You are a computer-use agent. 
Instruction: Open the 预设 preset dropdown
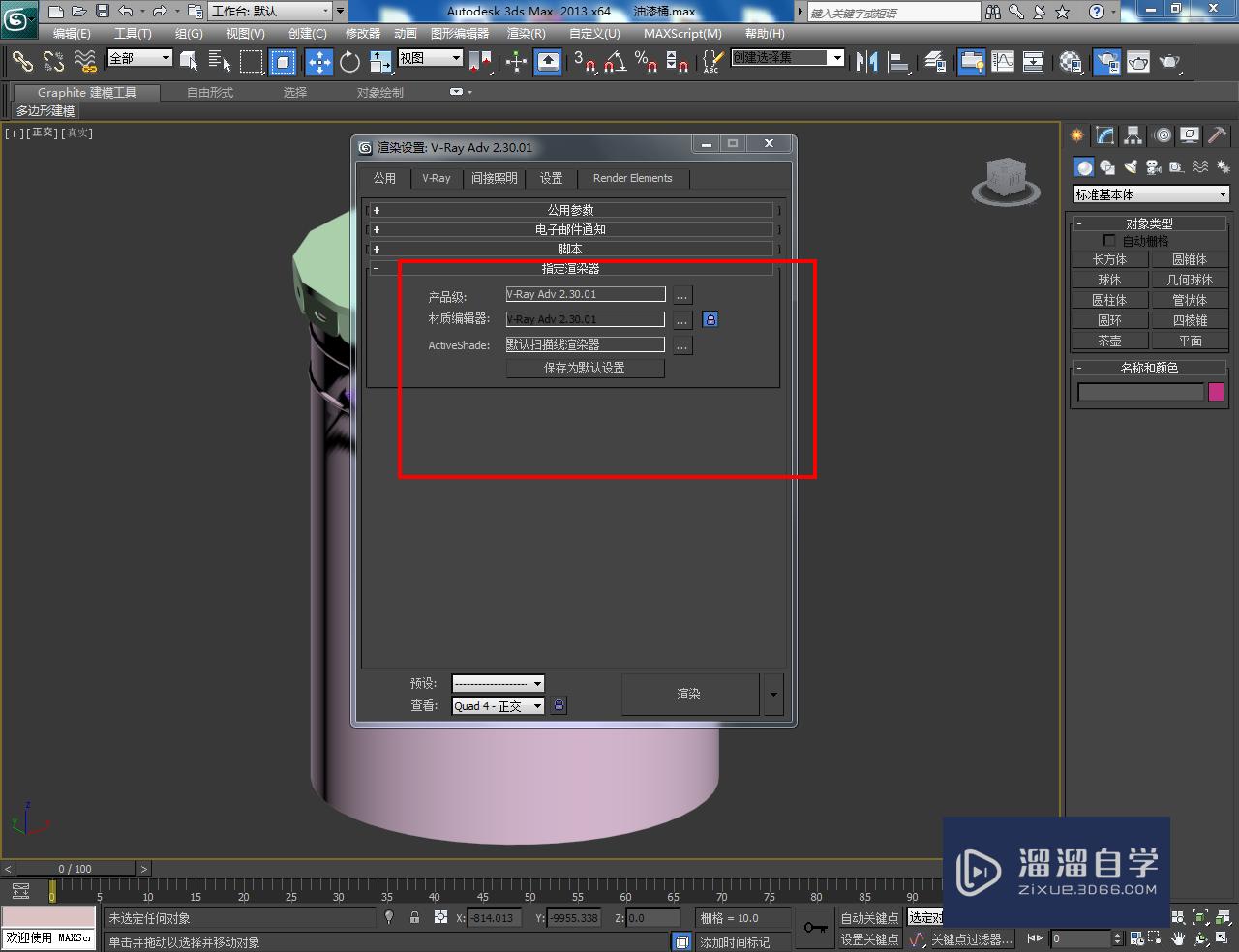click(x=498, y=683)
